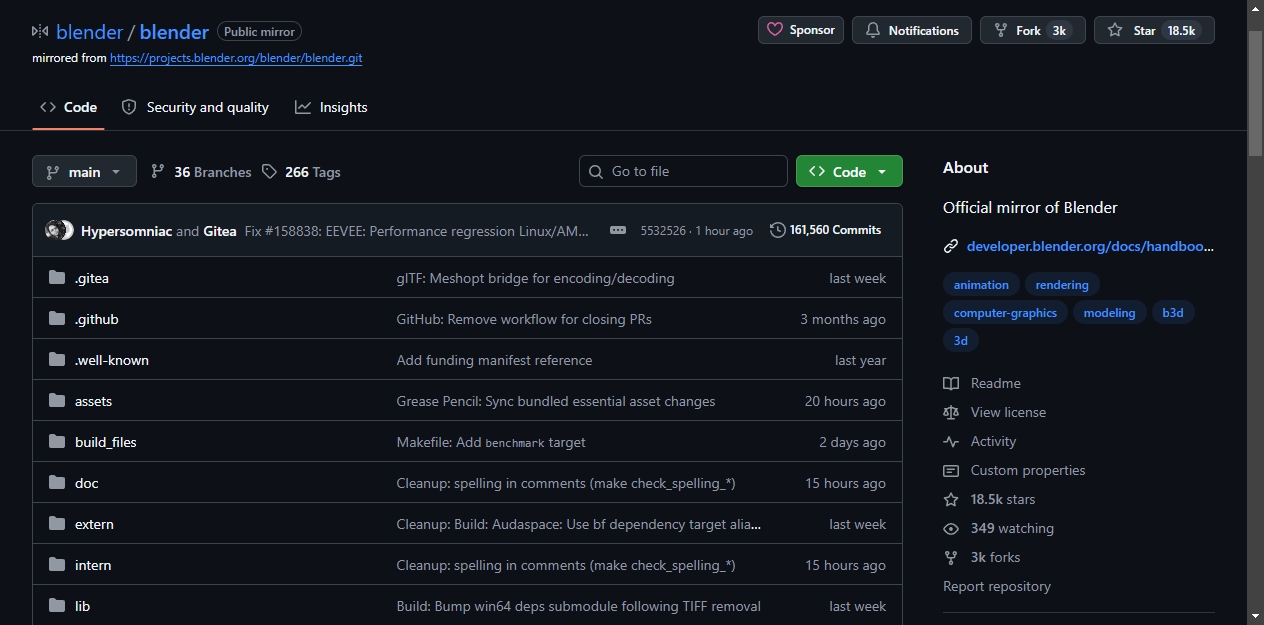Open commit hash 5532526
The width and height of the screenshot is (1264, 625).
click(x=663, y=230)
